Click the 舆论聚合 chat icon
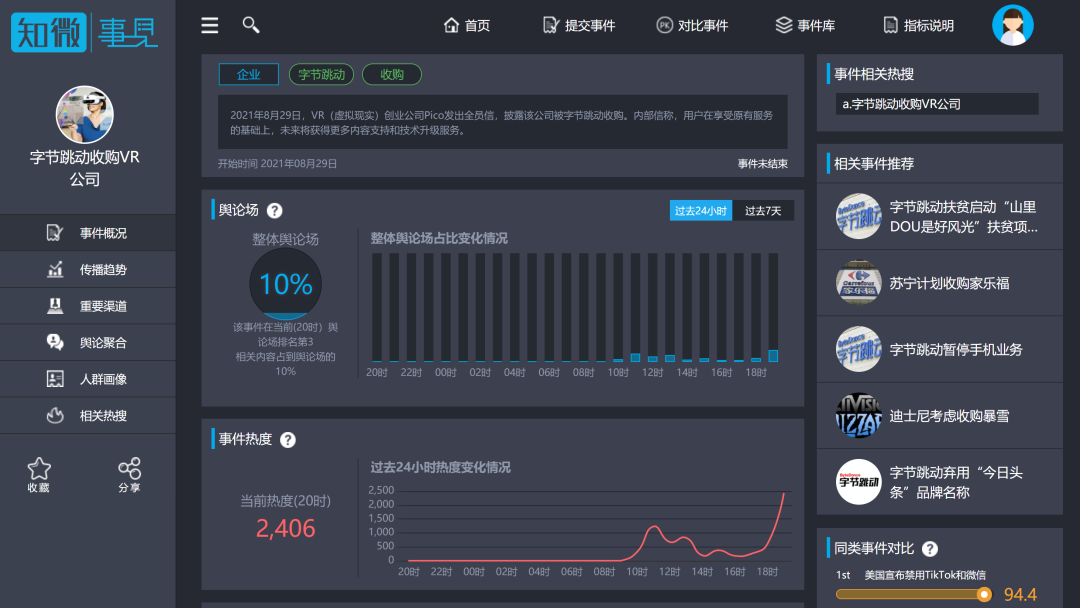Screen dimensions: 1080x608 [54, 342]
